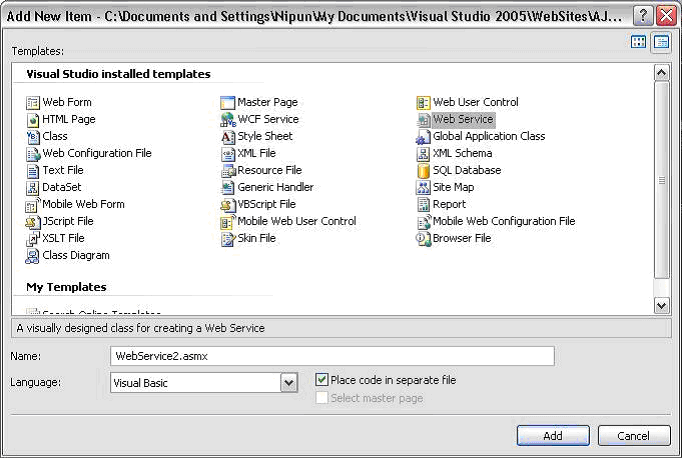Select Web Configuration File icon
This screenshot has width=682, height=458.
coord(33,154)
